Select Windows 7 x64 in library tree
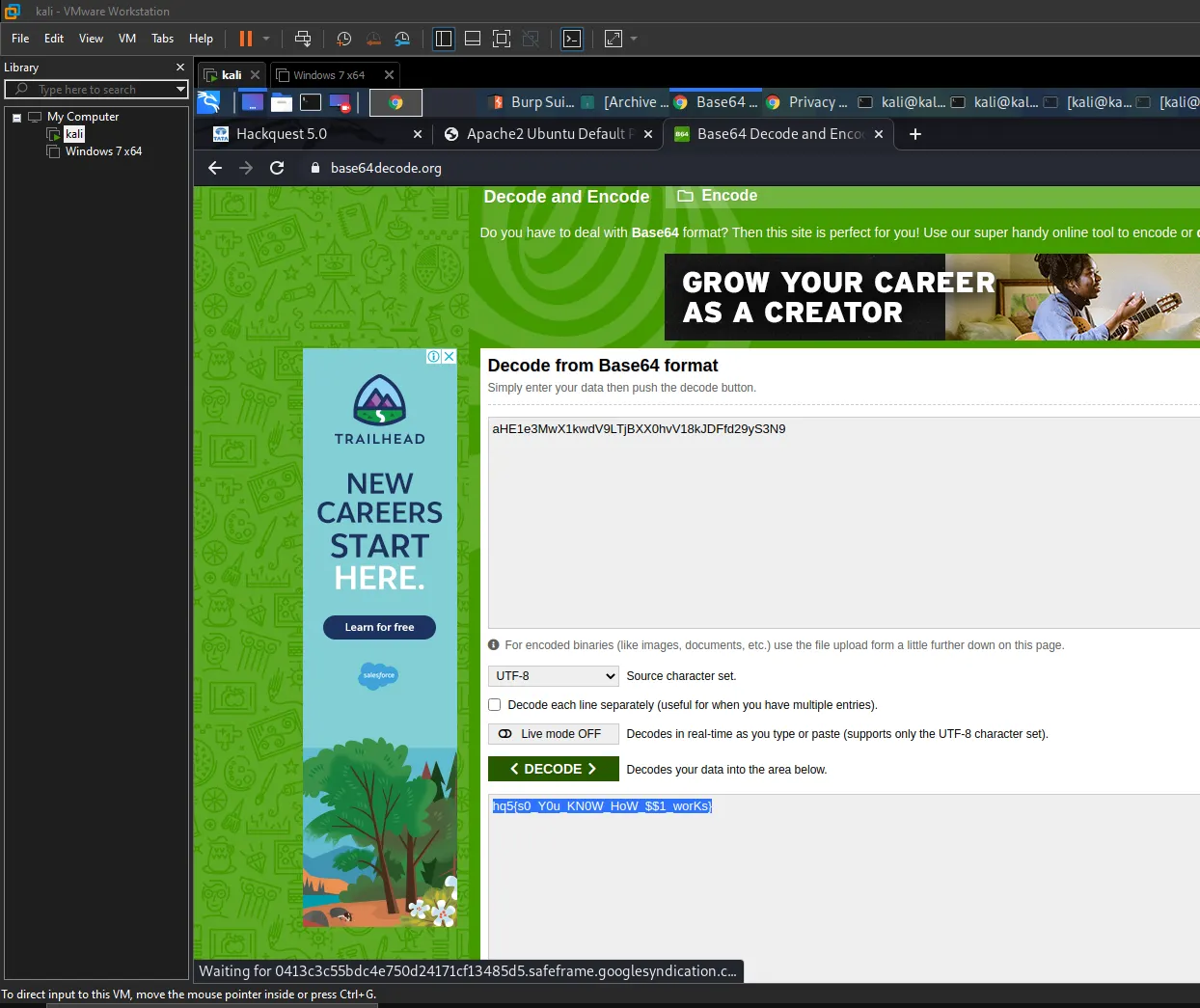This screenshot has width=1200, height=1008. pyautogui.click(x=103, y=151)
